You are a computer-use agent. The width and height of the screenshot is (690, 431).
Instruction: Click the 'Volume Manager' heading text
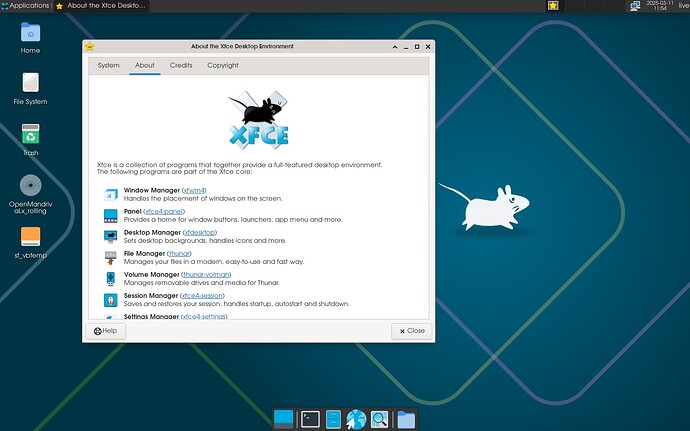coord(152,275)
